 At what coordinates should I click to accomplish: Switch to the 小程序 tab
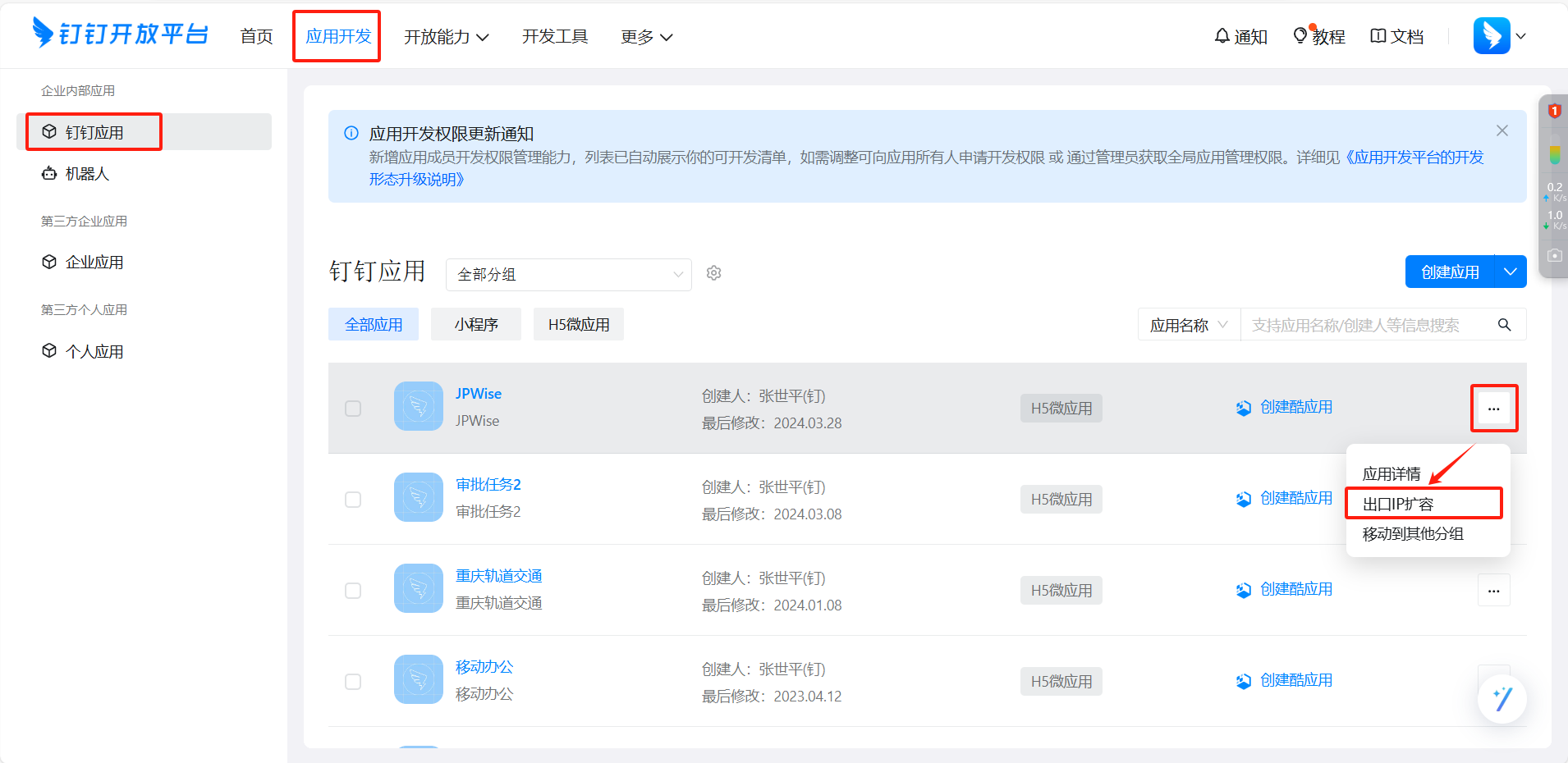(x=476, y=324)
